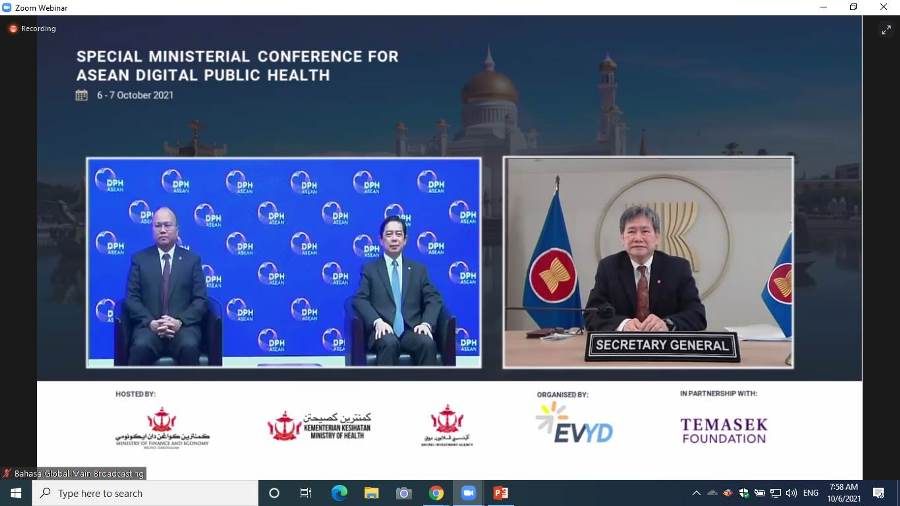Open Task View on the taskbar
The image size is (900, 506).
click(306, 493)
